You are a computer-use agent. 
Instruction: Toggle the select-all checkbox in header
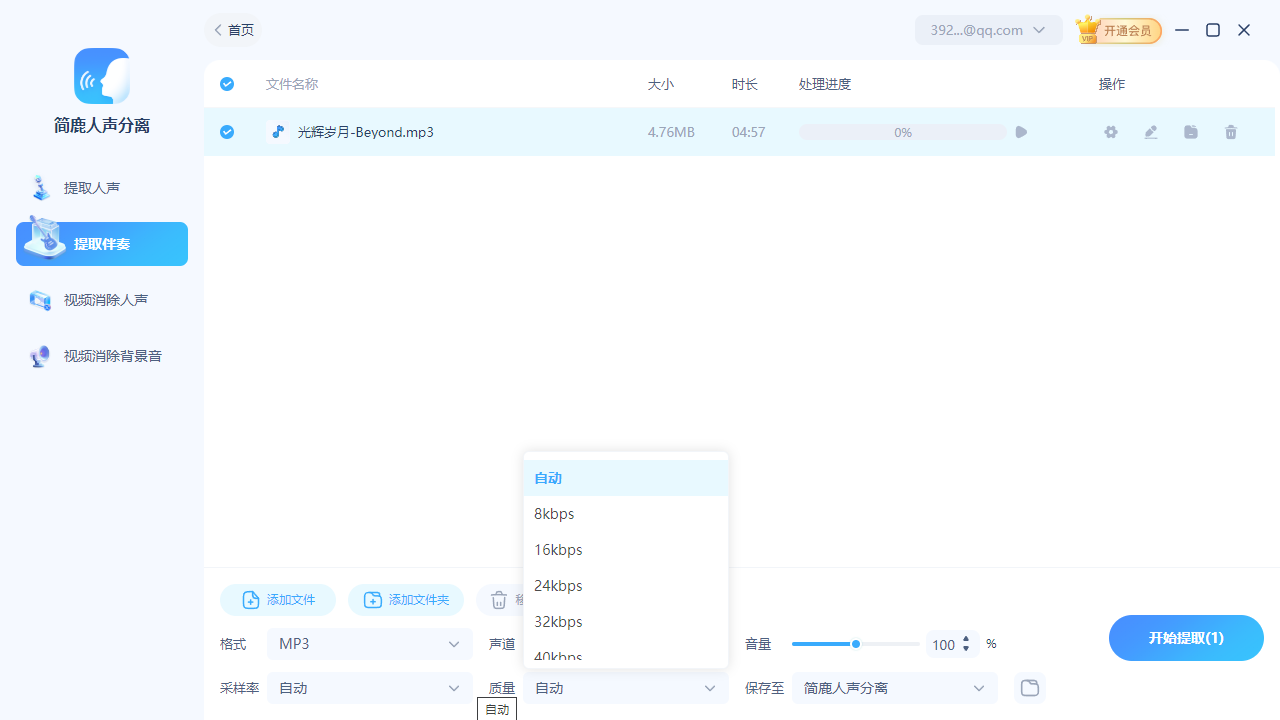point(226,84)
